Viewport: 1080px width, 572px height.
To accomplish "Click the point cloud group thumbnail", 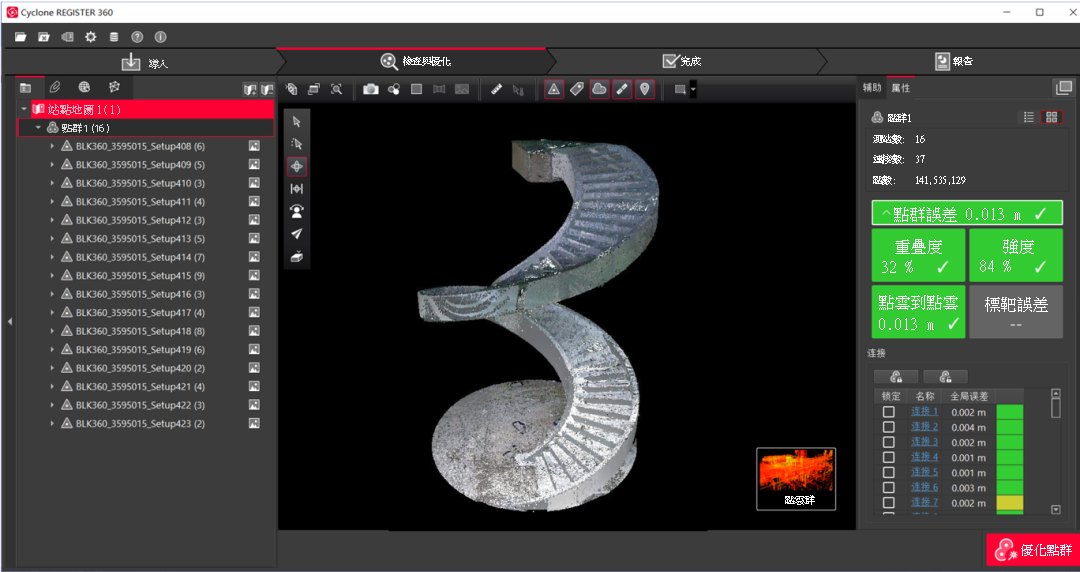I will [x=796, y=479].
